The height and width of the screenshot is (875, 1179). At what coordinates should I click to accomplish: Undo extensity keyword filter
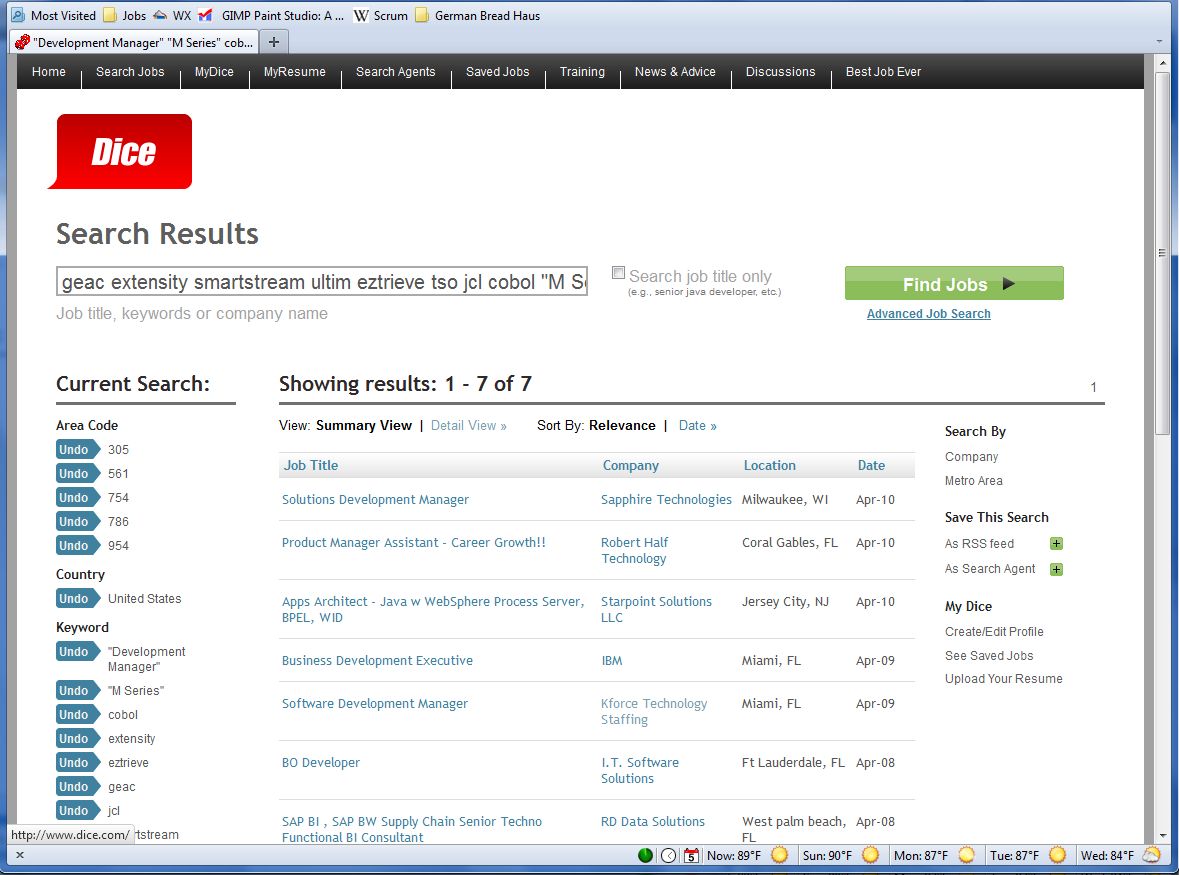77,739
